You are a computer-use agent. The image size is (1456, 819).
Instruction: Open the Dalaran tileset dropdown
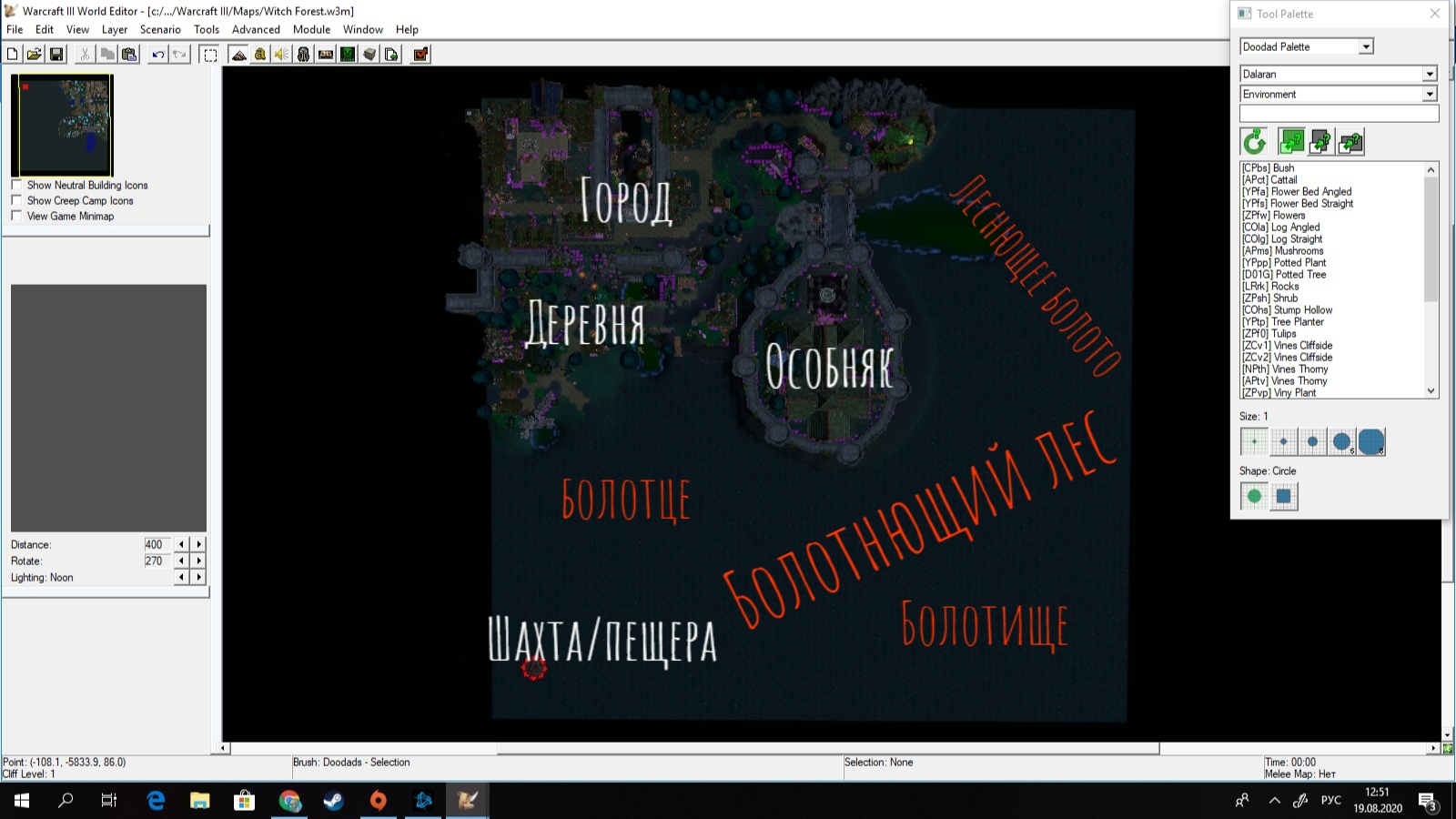click(1430, 74)
